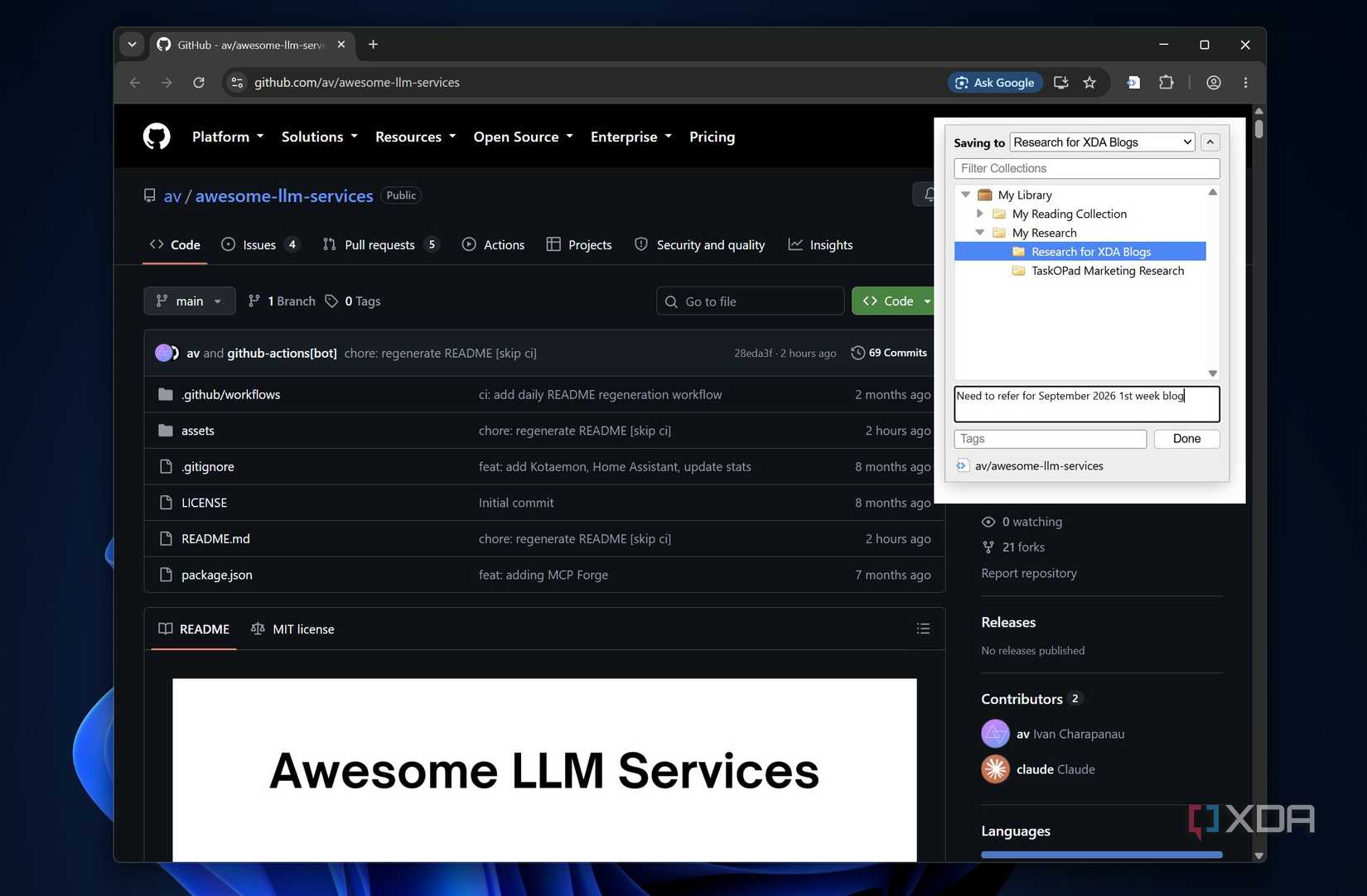
Task: Open the Actions tab
Action: pyautogui.click(x=493, y=245)
